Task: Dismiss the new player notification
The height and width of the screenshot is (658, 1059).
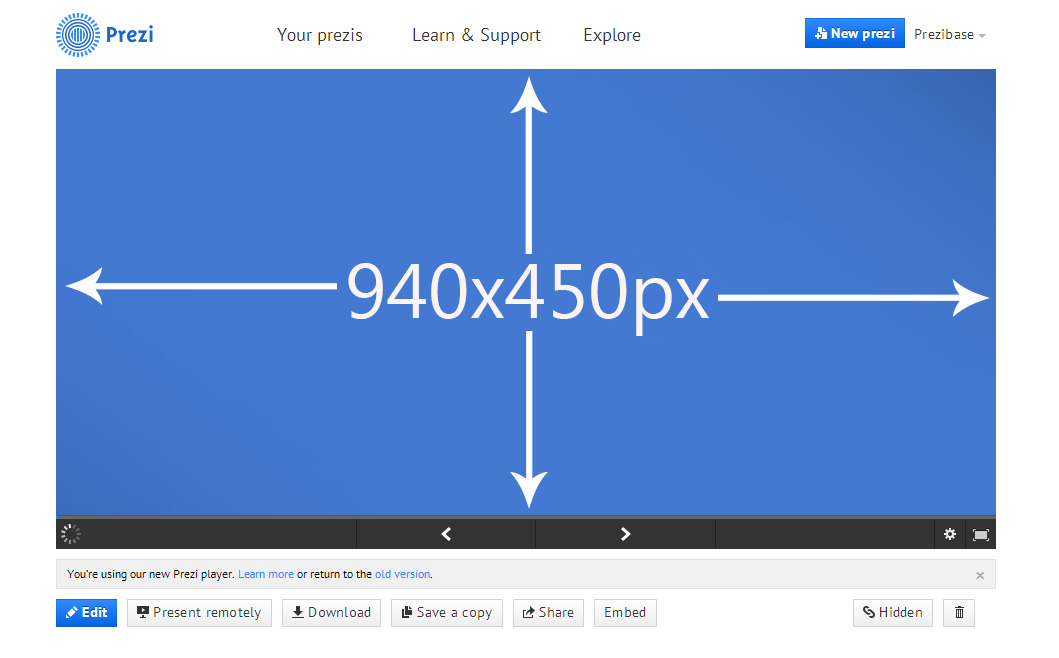Action: coord(980,574)
